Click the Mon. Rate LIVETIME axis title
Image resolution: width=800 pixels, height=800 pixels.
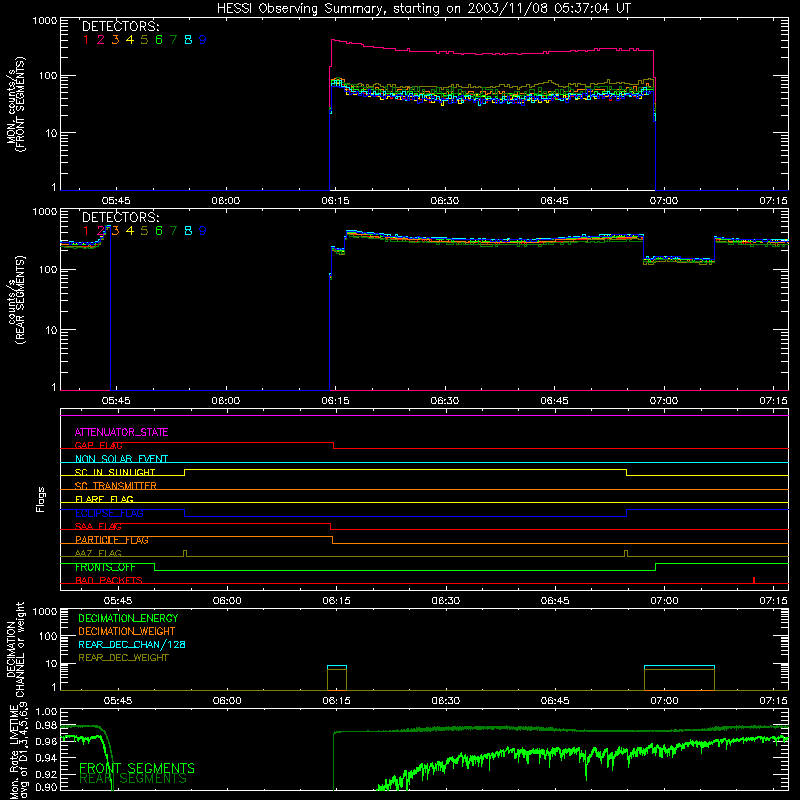click(18, 750)
